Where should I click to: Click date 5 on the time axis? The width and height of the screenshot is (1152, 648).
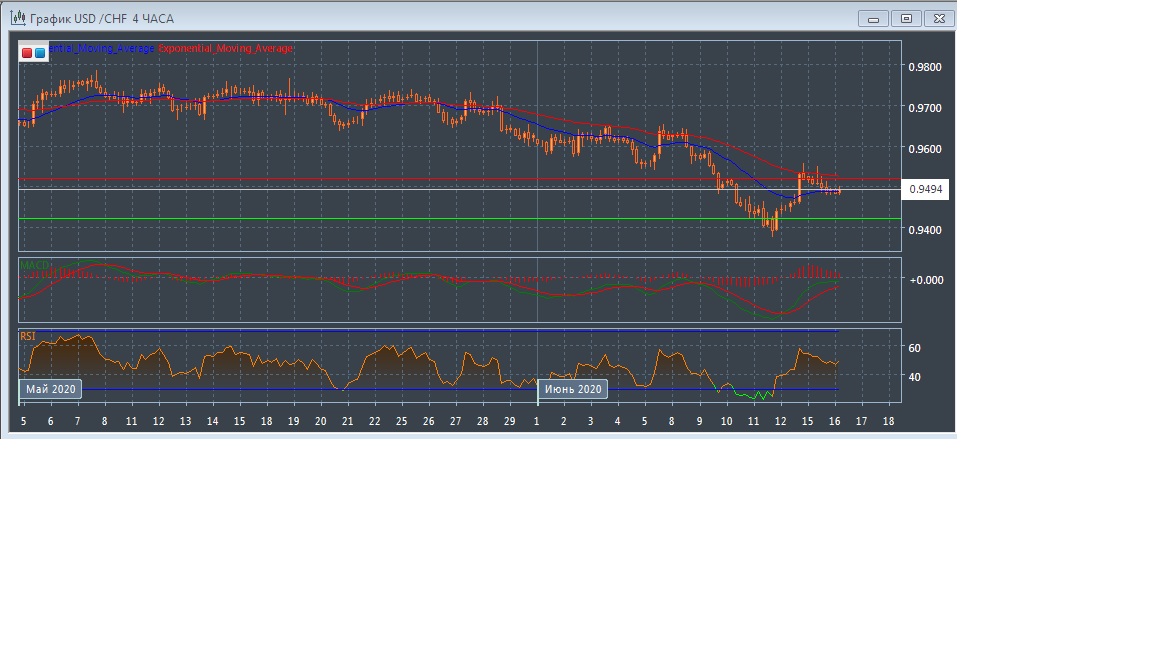coord(23,422)
